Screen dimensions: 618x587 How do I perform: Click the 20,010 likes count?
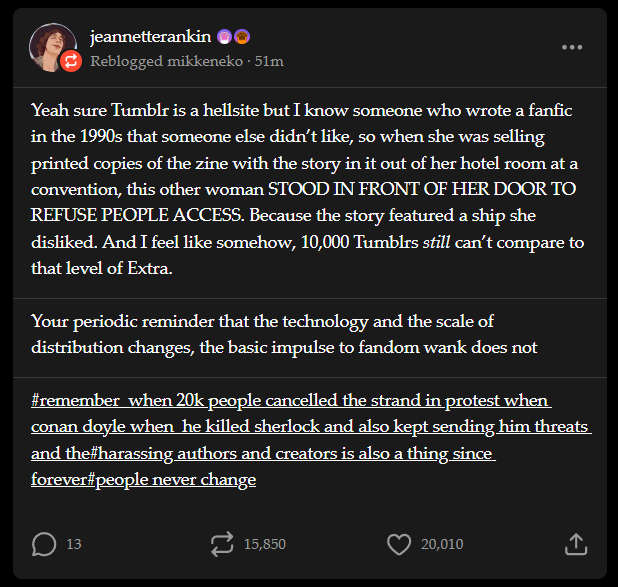tap(441, 544)
